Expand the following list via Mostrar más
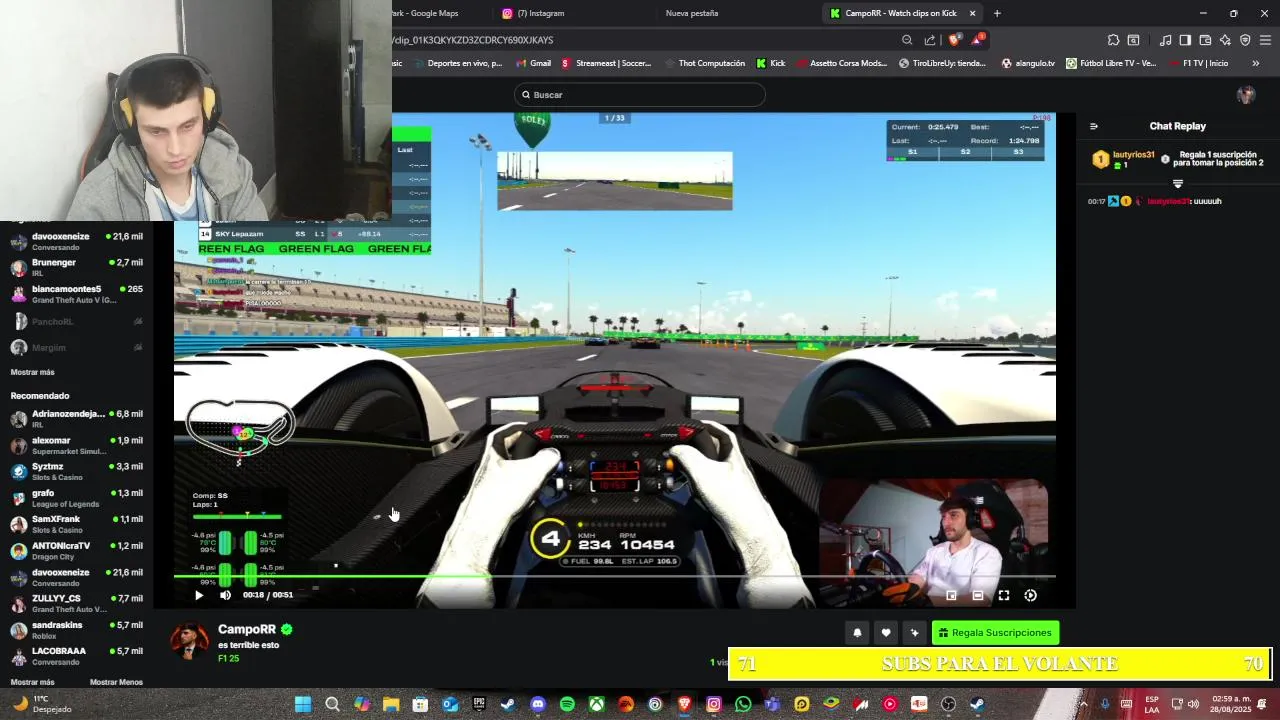 [x=32, y=372]
